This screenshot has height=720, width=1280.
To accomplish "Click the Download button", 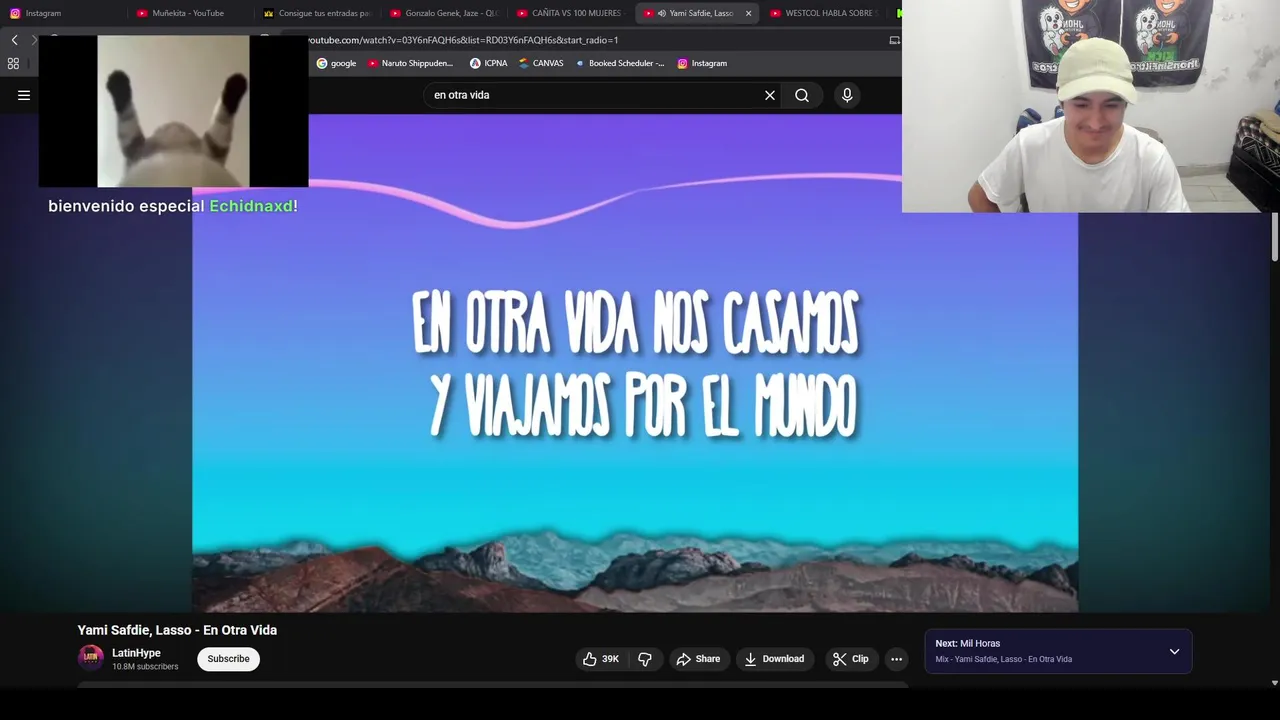I will 774,659.
